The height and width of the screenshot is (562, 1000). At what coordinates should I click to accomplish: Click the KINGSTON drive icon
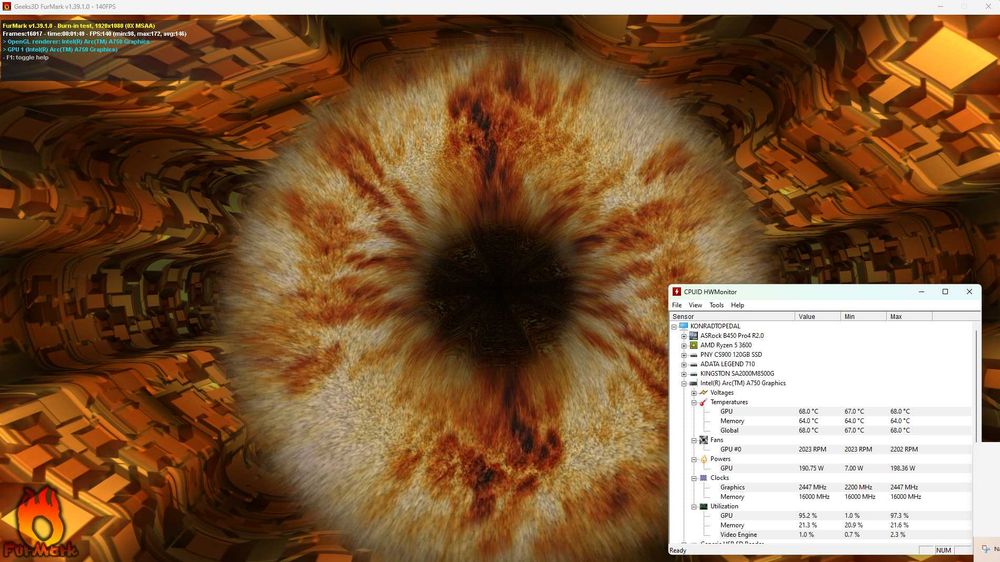pos(693,374)
